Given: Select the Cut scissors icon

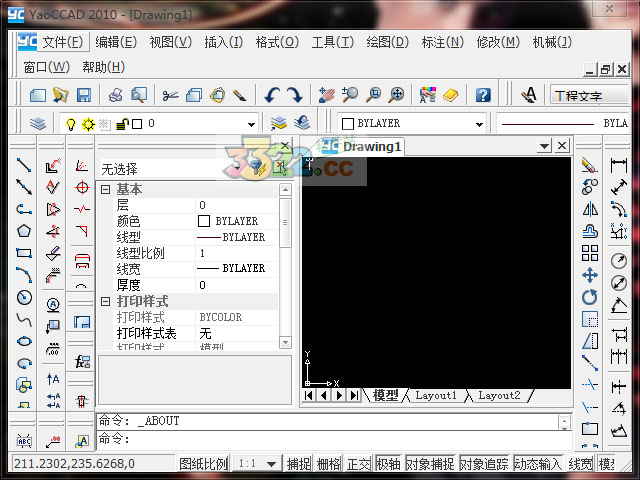Looking at the screenshot, I should point(170,96).
